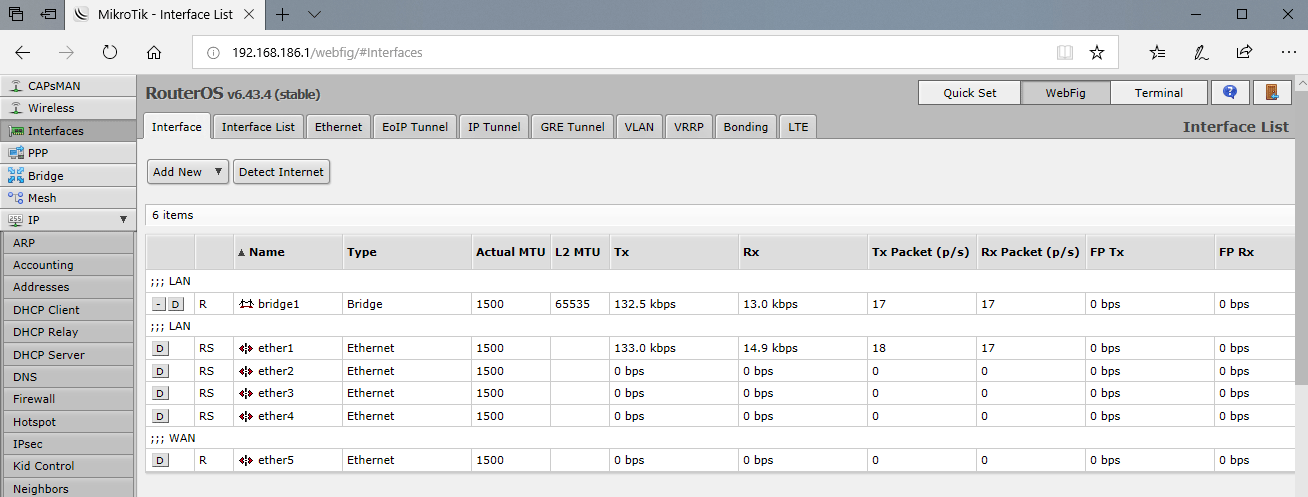Switch to the GRE Tunnel tab

pos(573,127)
